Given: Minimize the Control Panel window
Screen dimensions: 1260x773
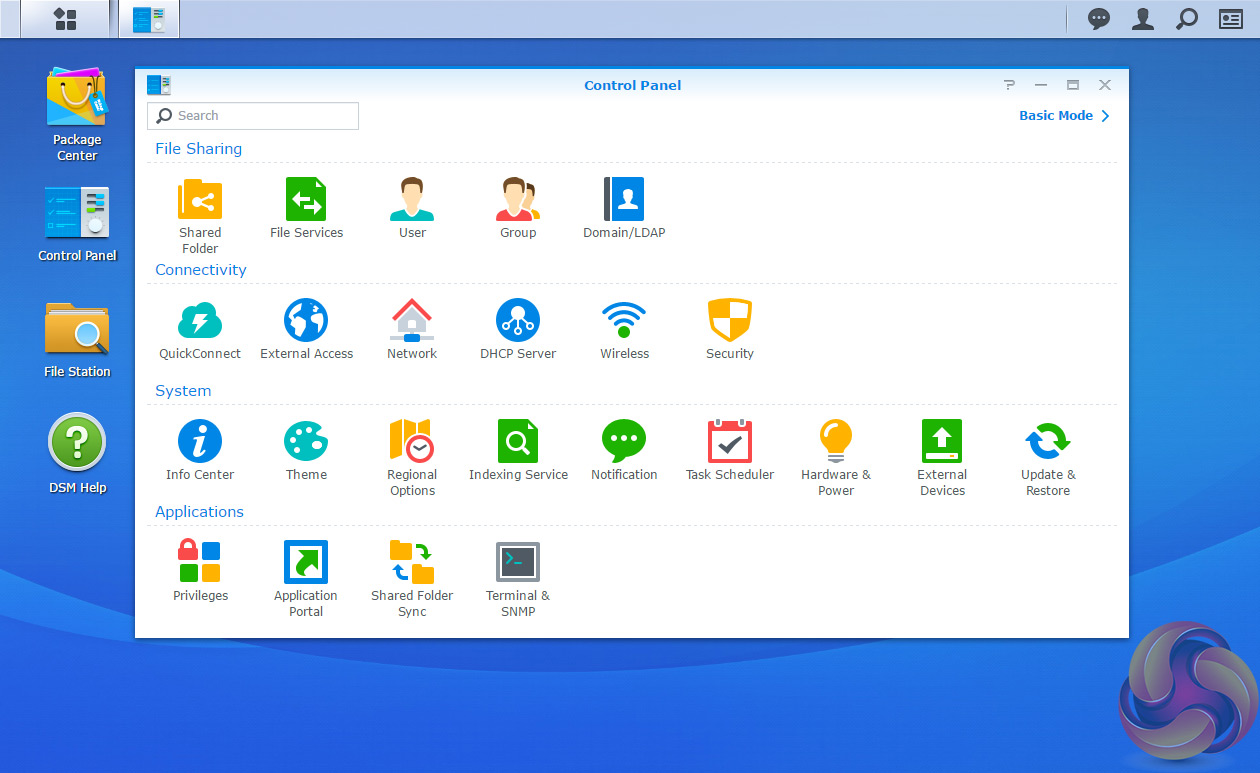Looking at the screenshot, I should 1041,85.
